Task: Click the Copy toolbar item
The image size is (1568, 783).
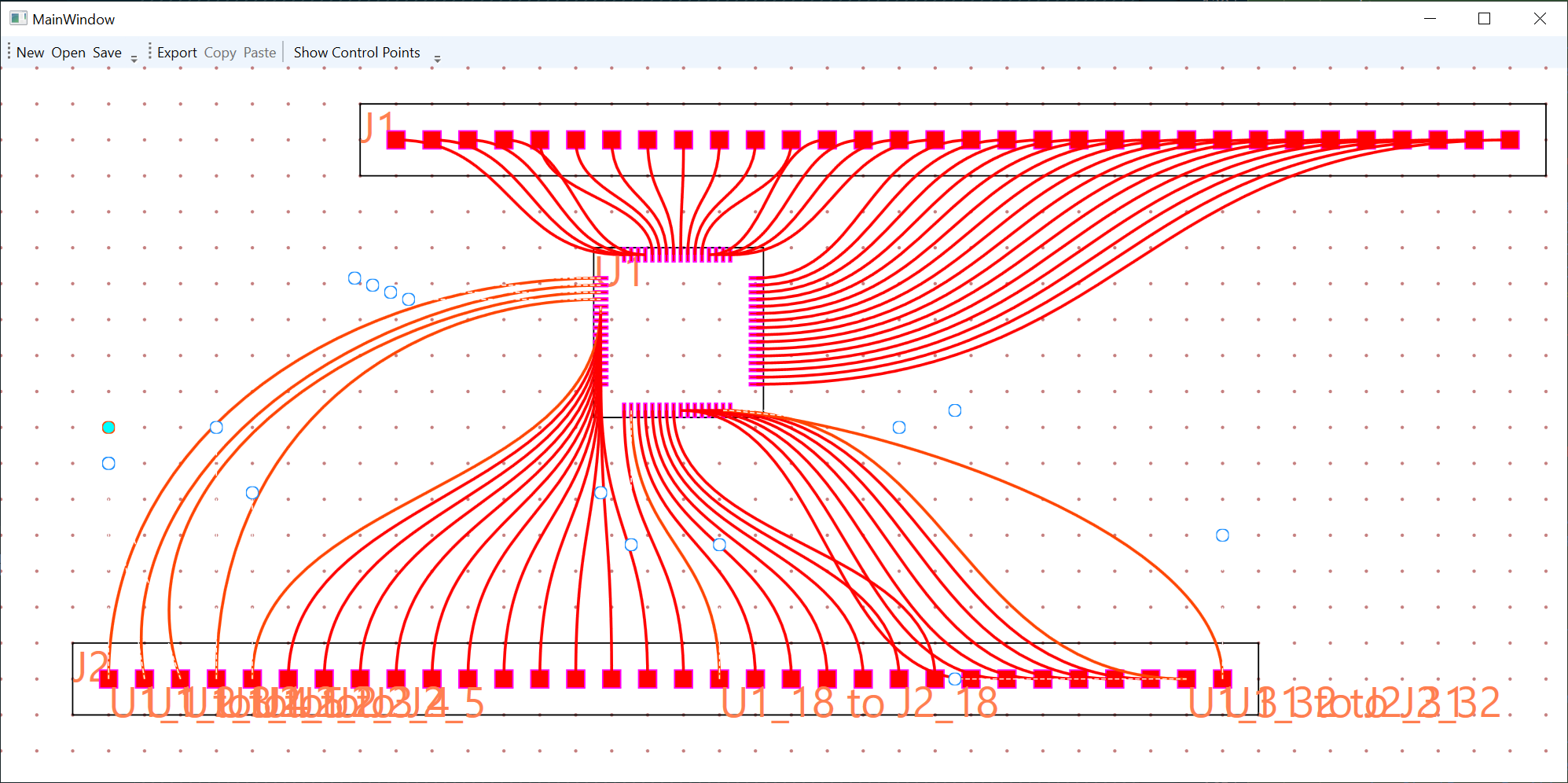Action: [220, 53]
